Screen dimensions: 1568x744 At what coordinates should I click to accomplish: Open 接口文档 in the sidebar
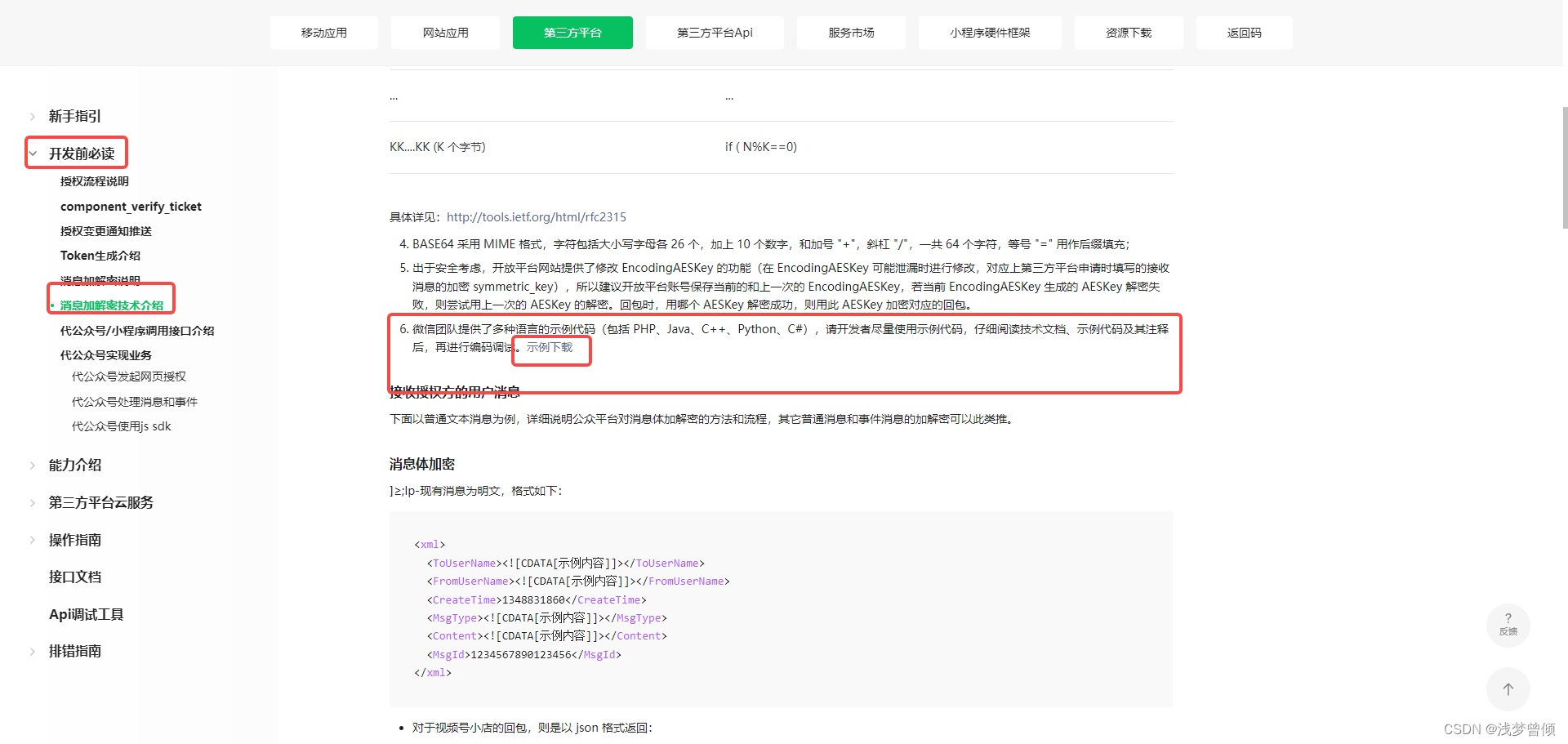(x=75, y=577)
